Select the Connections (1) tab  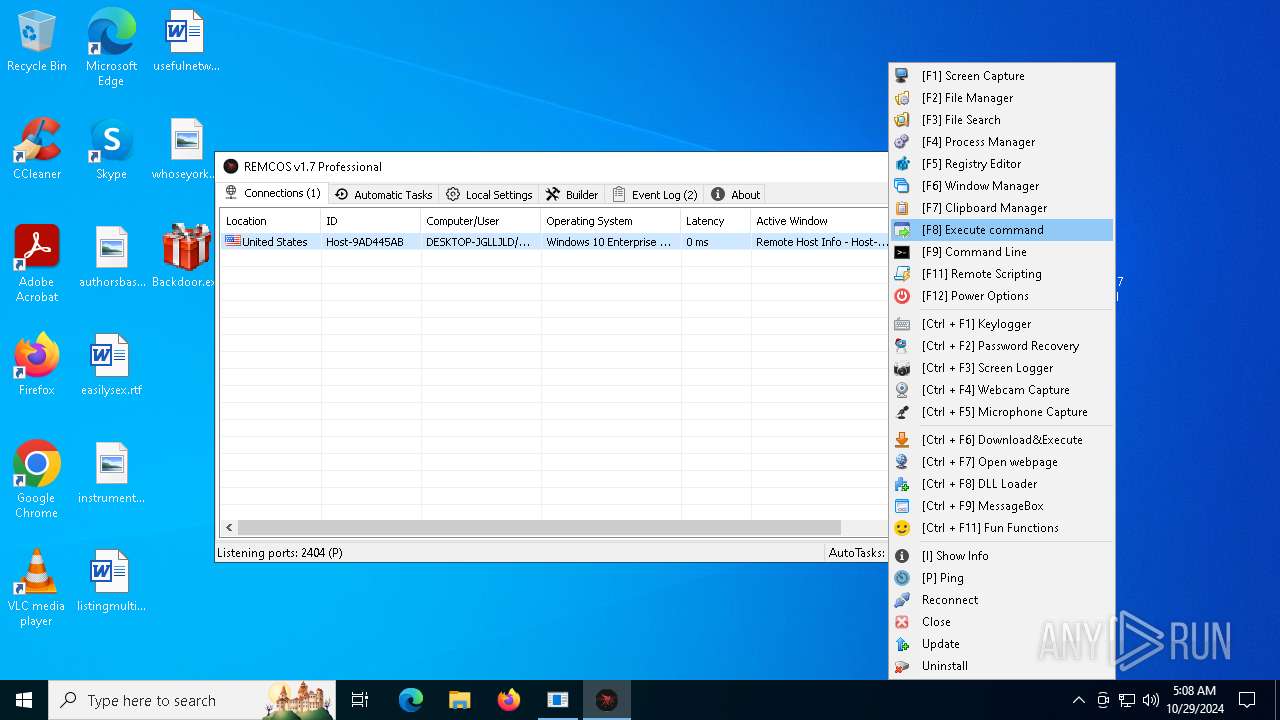tap(273, 193)
